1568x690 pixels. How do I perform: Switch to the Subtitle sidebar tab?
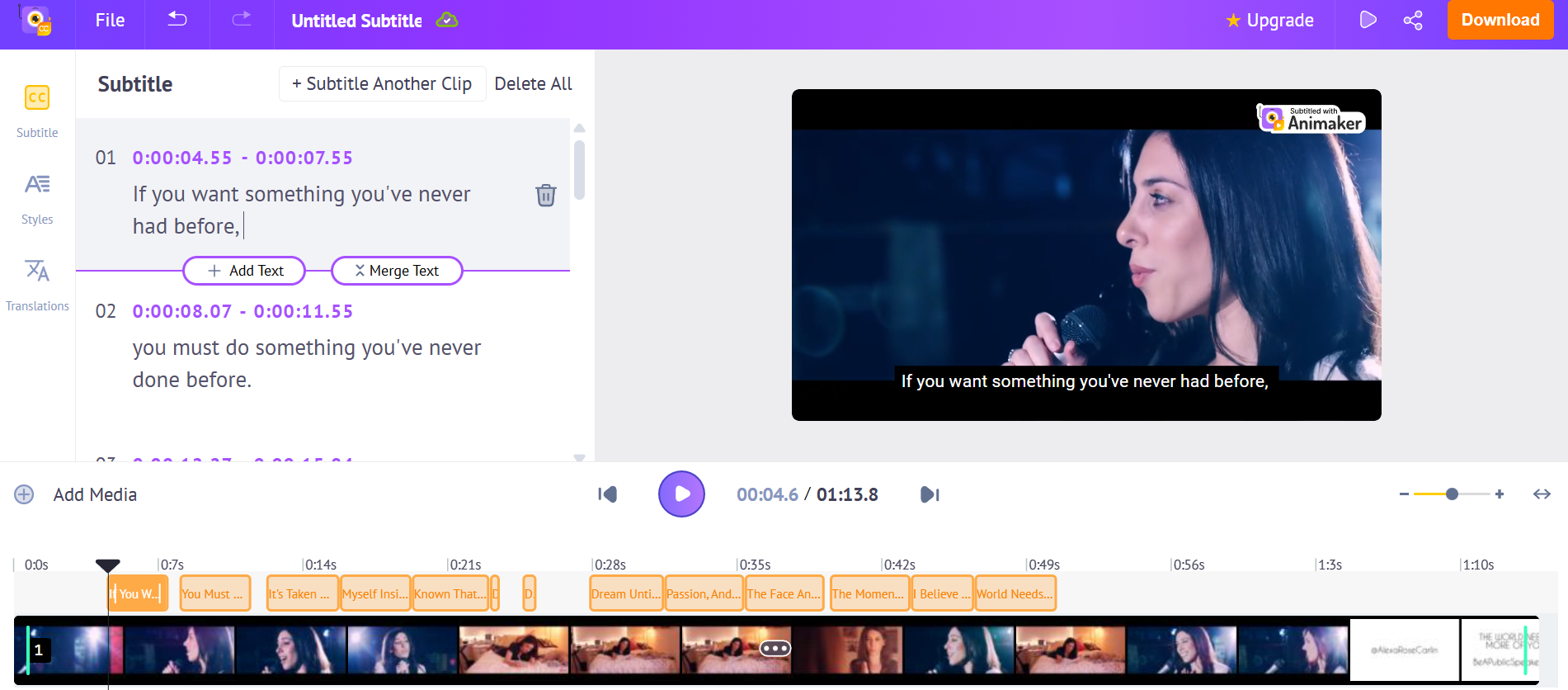coord(37,111)
